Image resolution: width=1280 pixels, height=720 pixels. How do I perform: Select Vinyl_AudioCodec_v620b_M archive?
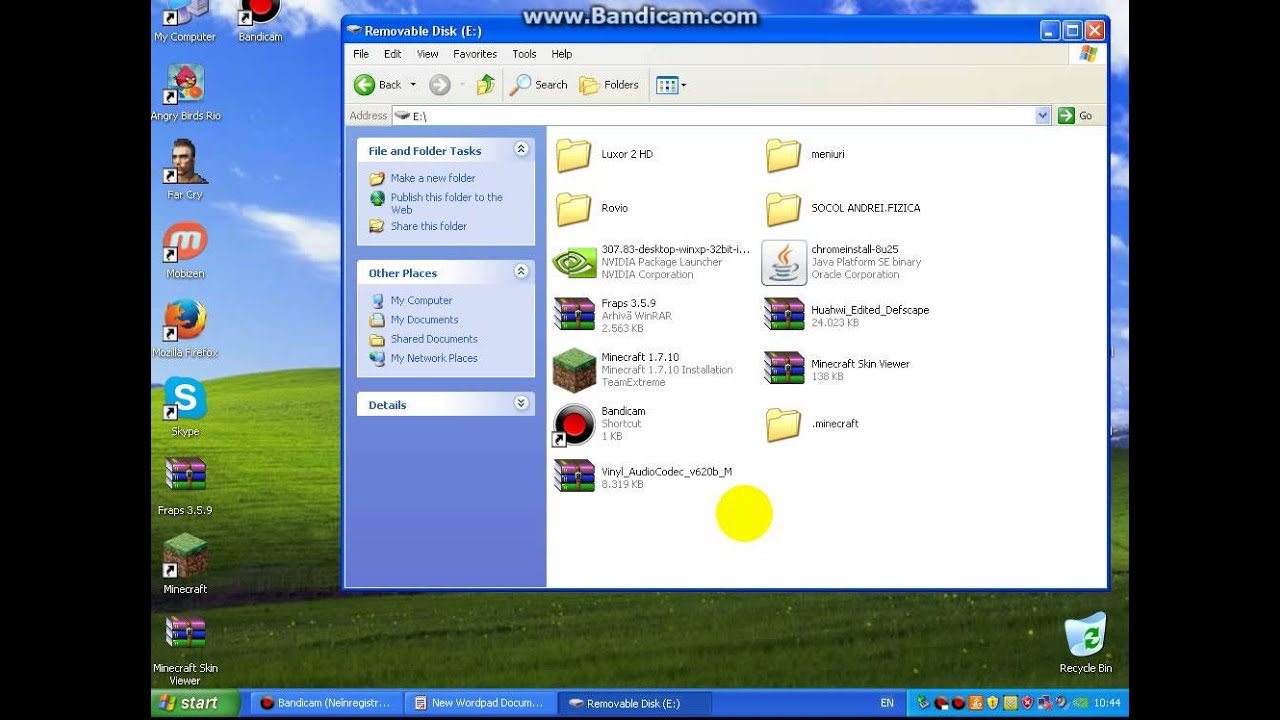click(644, 477)
